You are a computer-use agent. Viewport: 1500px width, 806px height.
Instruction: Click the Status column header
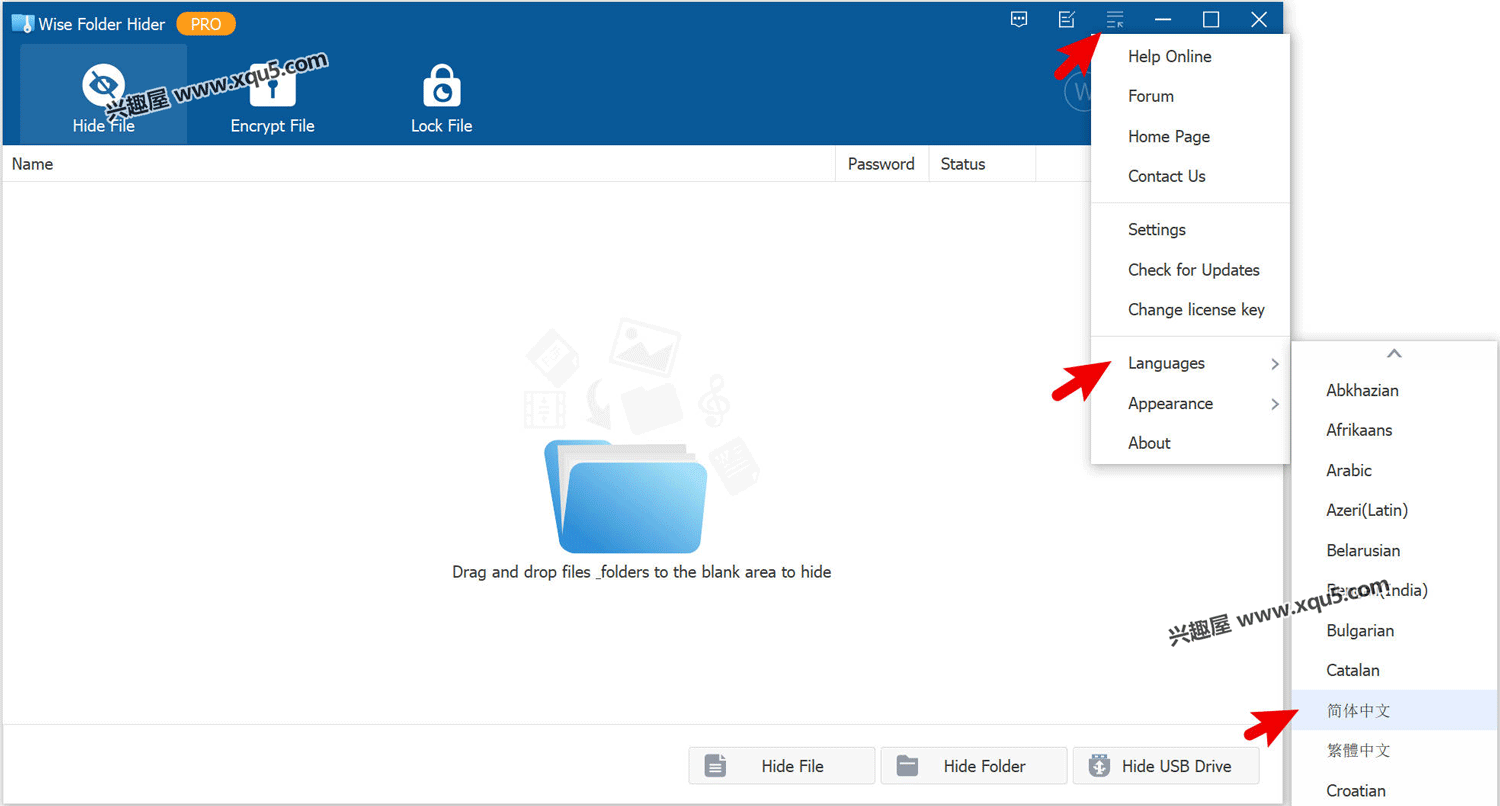click(x=982, y=164)
